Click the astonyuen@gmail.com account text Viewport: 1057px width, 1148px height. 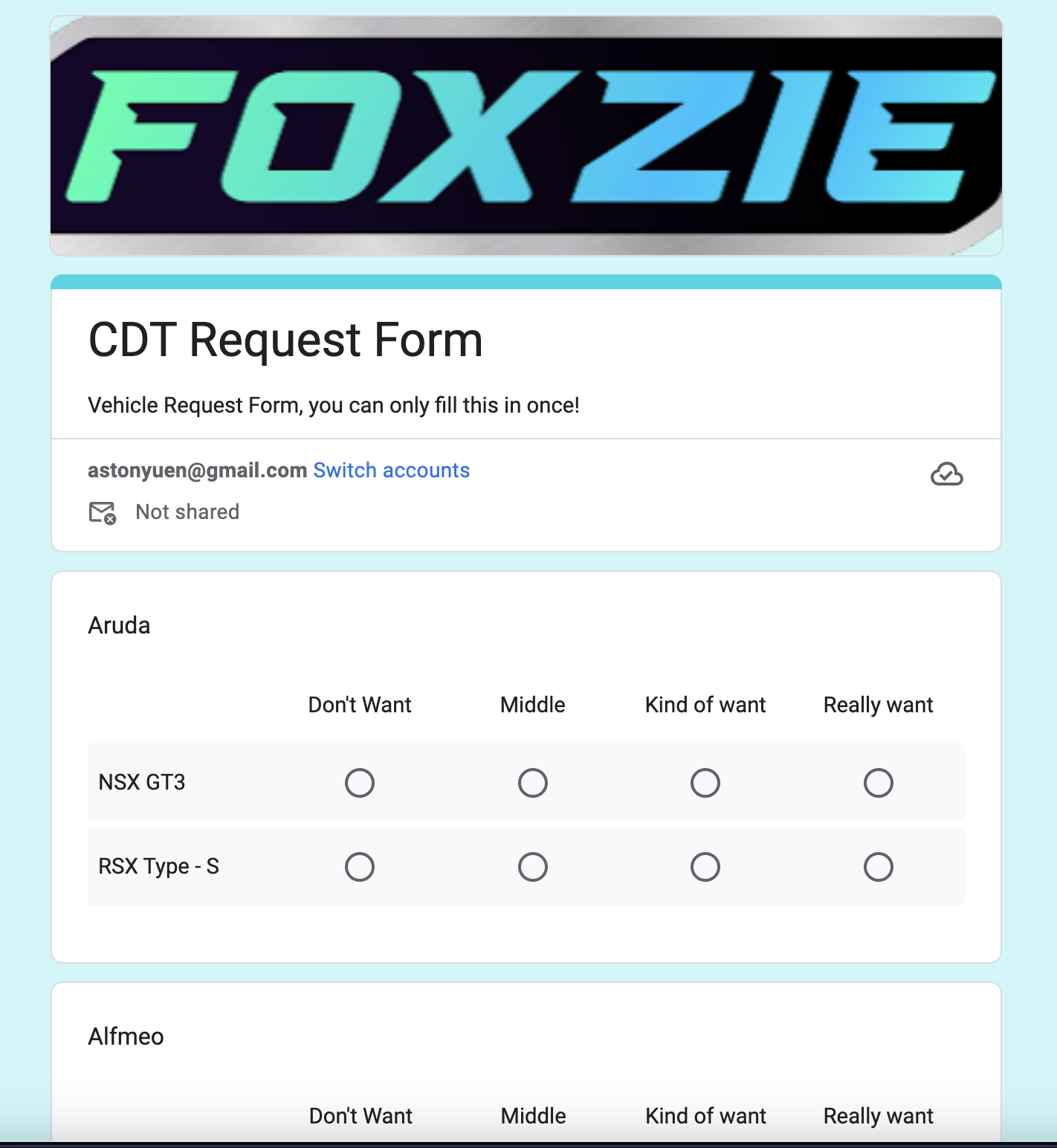[x=197, y=471]
